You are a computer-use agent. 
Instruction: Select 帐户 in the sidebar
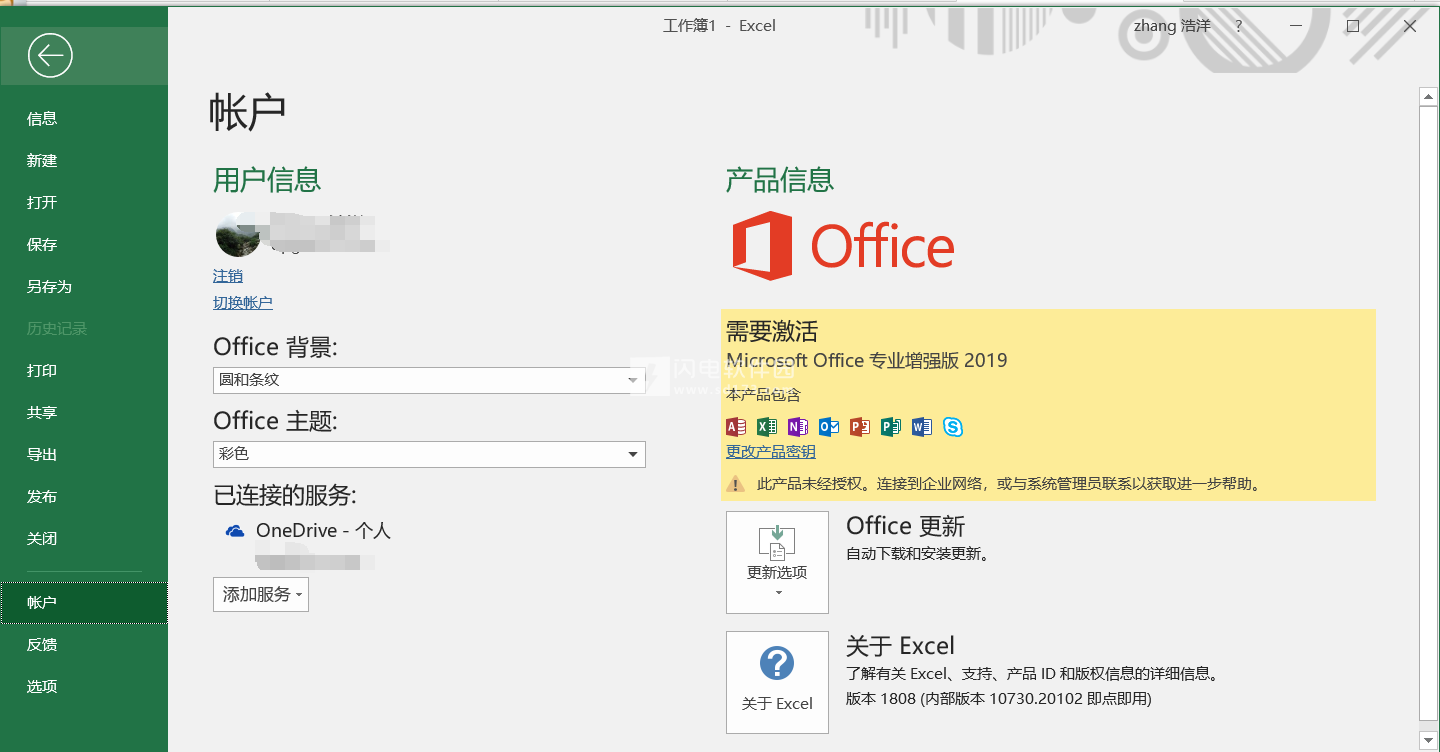(84, 602)
